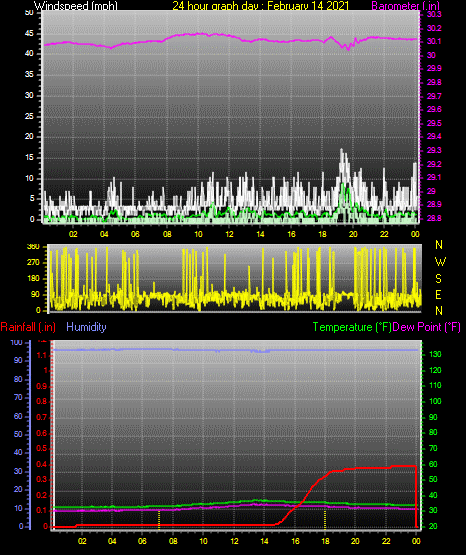This screenshot has height=555, width=466.
Task: Click the 'Barometer (.in)' label
Action: coord(405,5)
